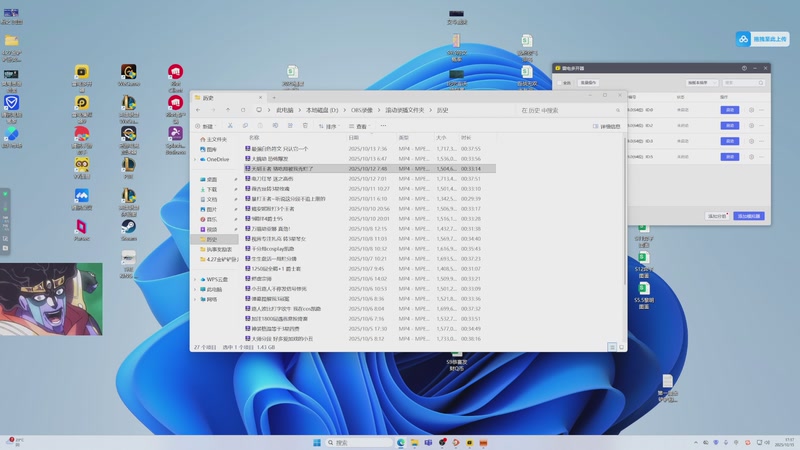Select 下载 in the navigation sidebar
Image resolution: width=800 pixels, height=450 pixels.
pyautogui.click(x=211, y=189)
